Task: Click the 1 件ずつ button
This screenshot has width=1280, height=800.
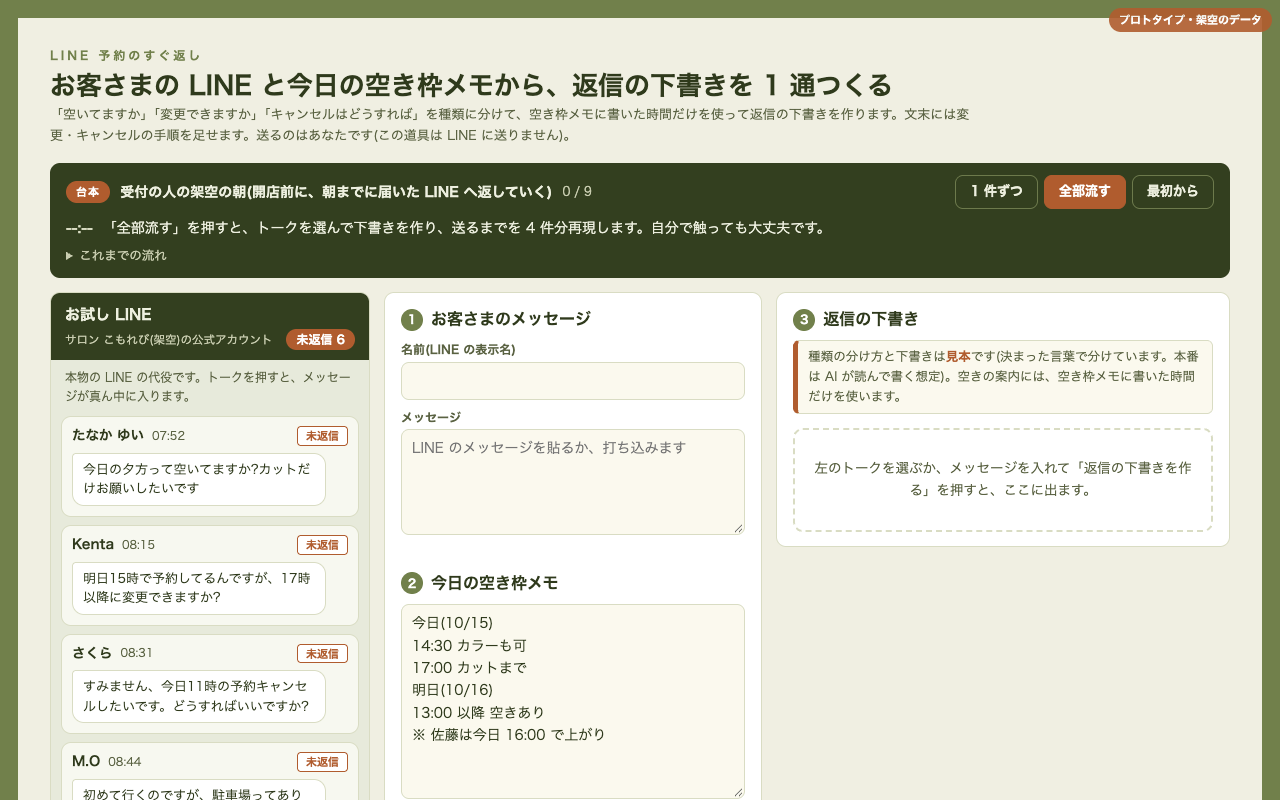Action: (996, 192)
